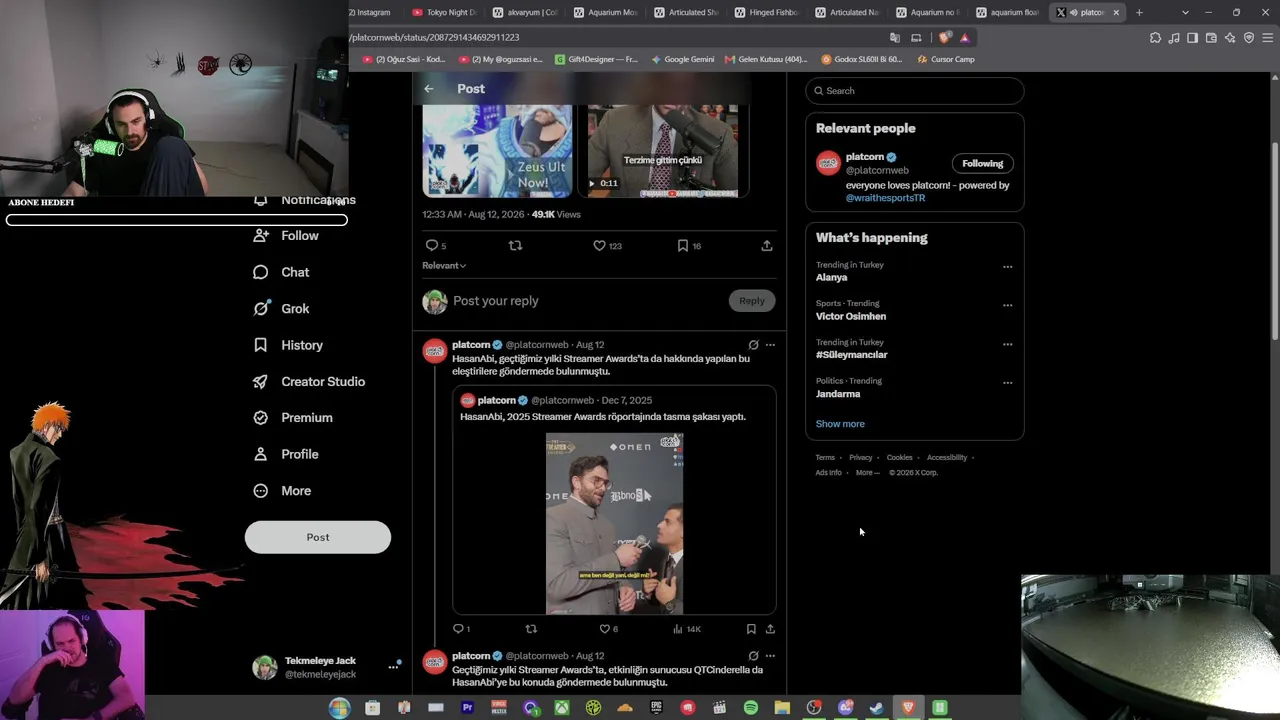Bookmark the main post with 16 bookmarks

(x=683, y=245)
